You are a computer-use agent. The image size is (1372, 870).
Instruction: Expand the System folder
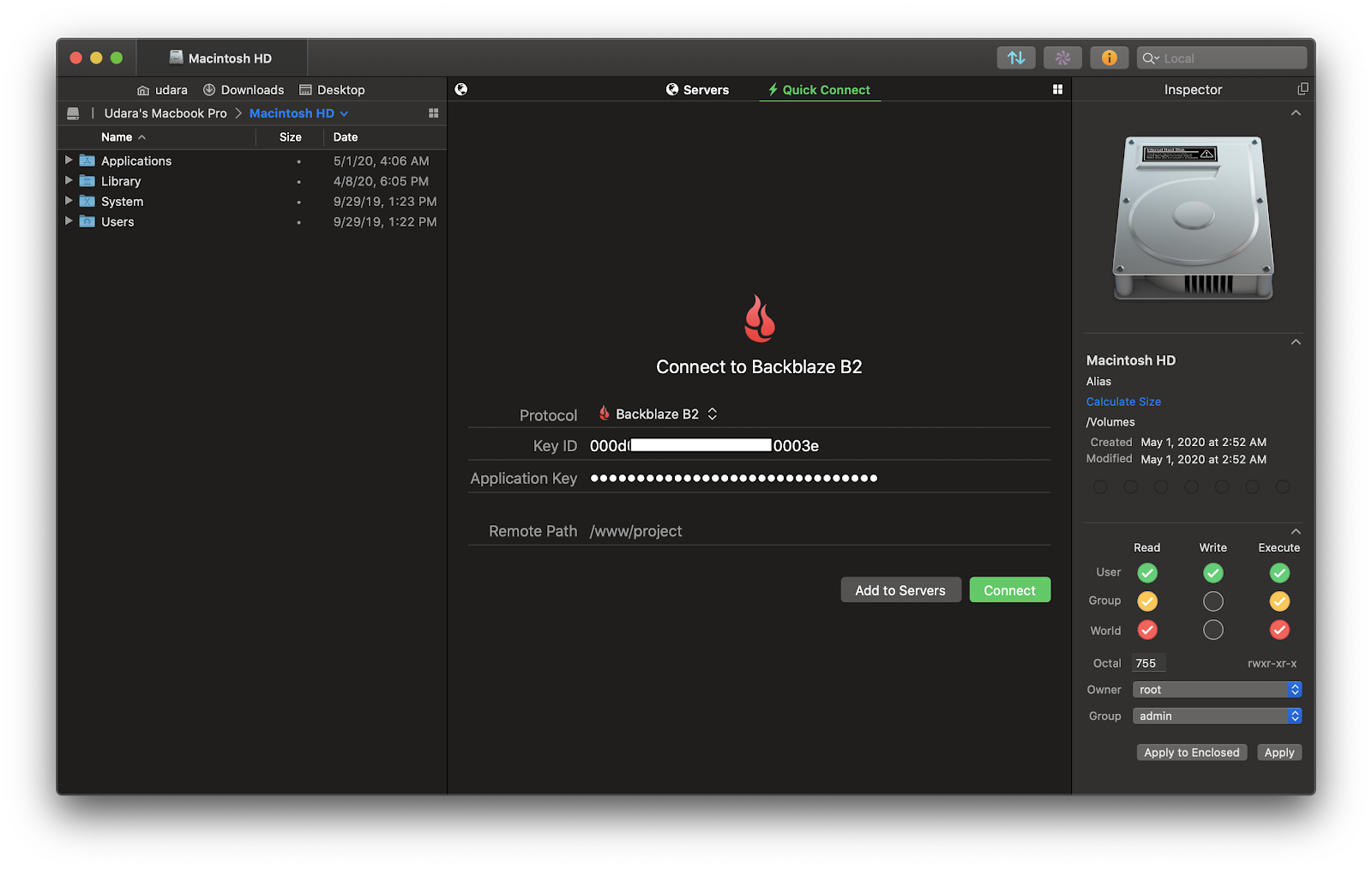click(x=69, y=201)
